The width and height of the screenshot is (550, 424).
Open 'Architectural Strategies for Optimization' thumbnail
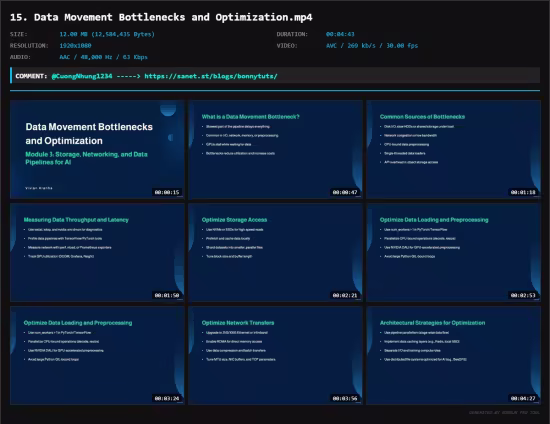[x=454, y=356]
